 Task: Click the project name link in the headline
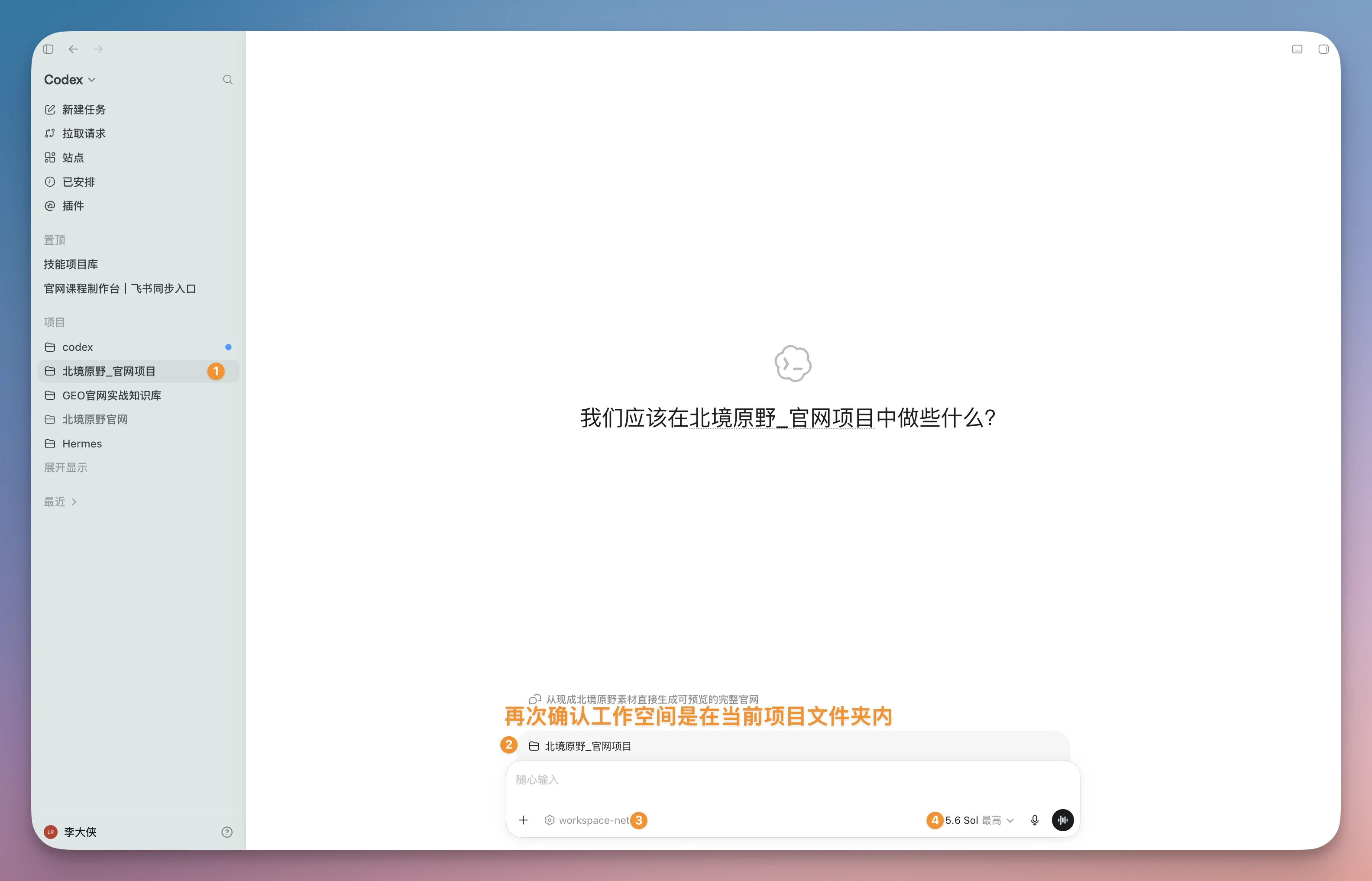[782, 418]
